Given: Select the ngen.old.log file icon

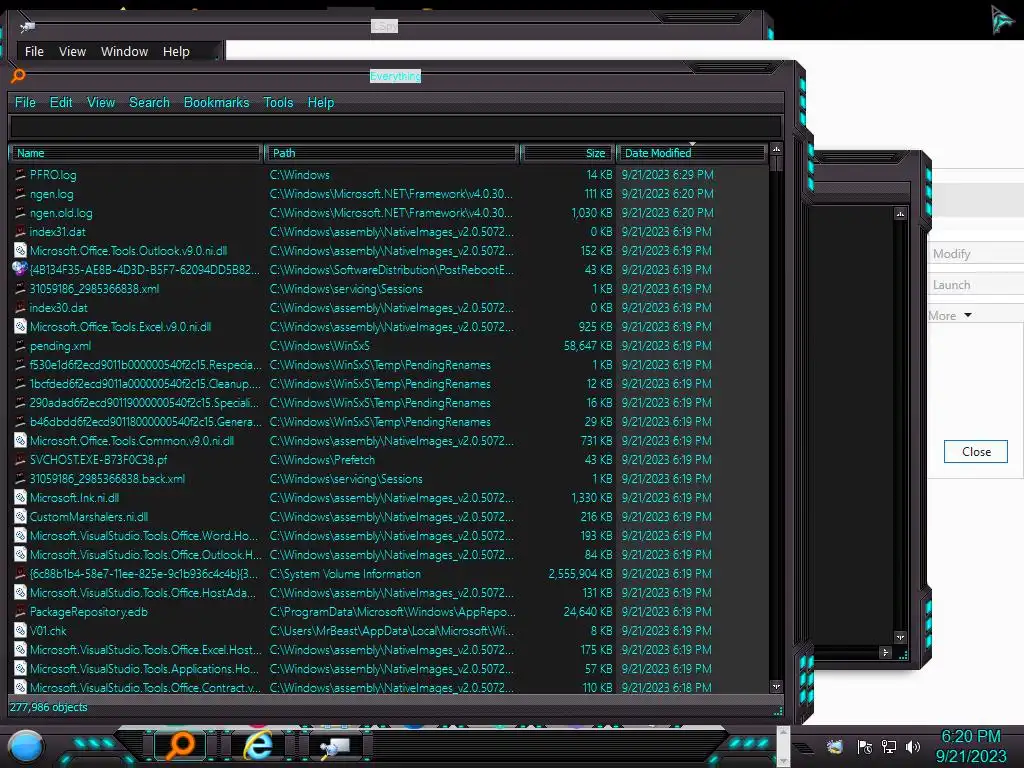Looking at the screenshot, I should 20,213.
